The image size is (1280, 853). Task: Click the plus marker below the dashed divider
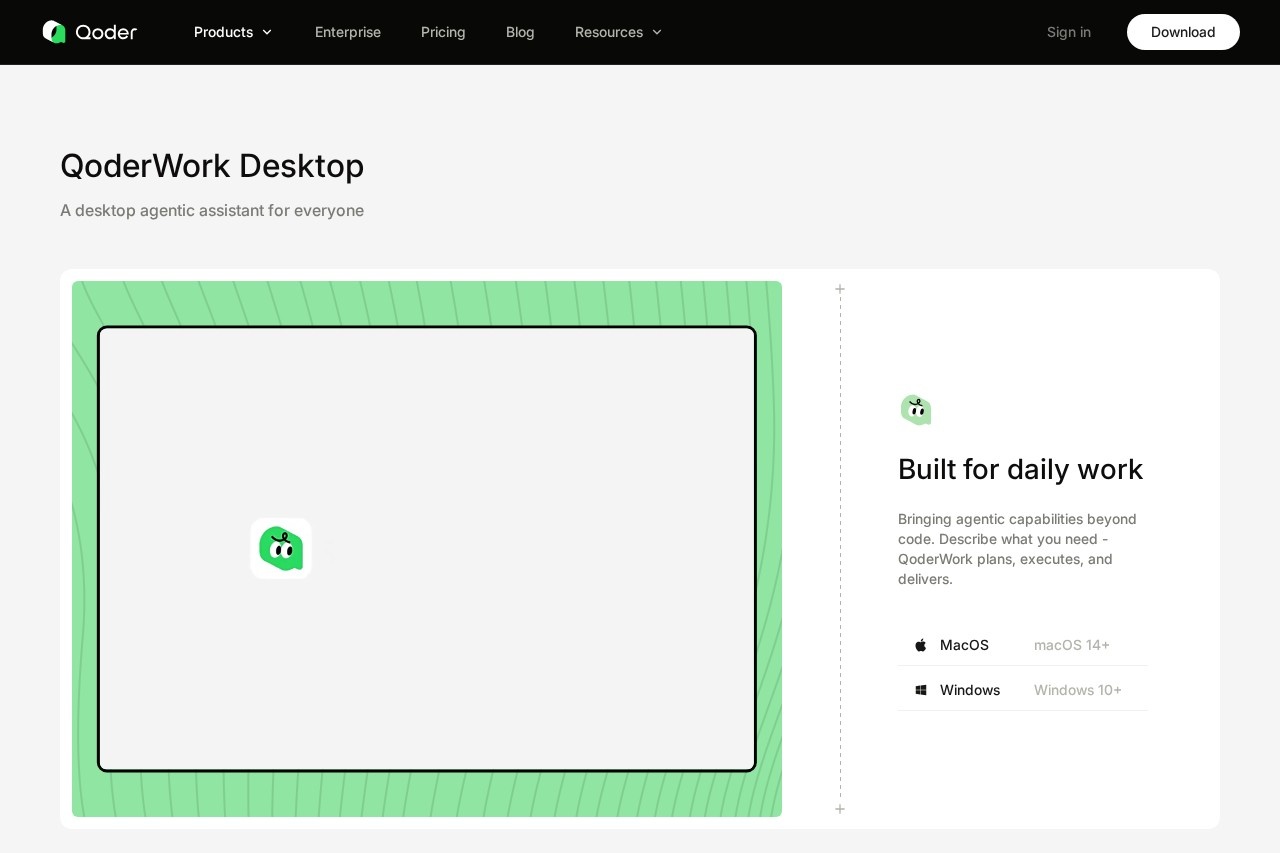pyautogui.click(x=840, y=809)
